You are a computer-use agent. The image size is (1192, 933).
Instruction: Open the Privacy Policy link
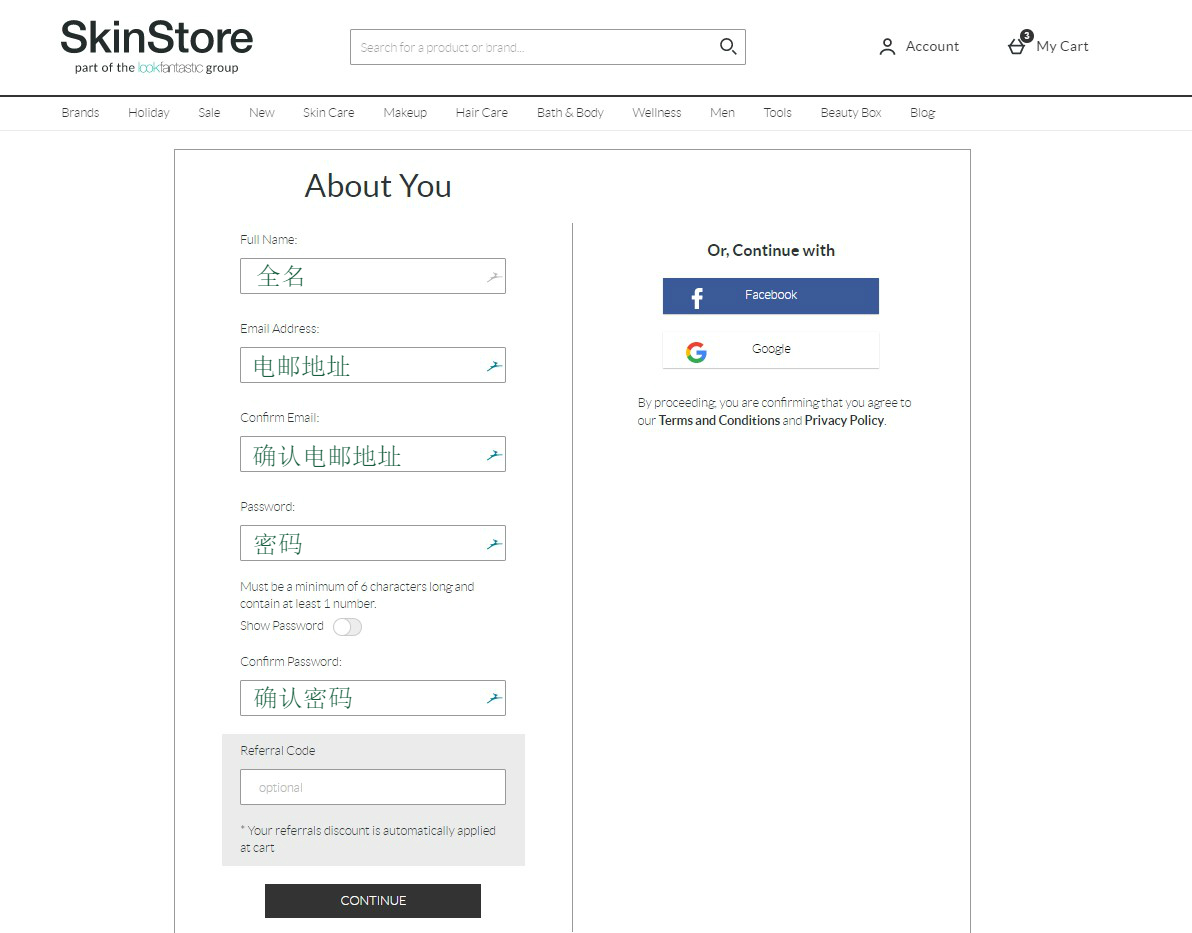coord(844,421)
